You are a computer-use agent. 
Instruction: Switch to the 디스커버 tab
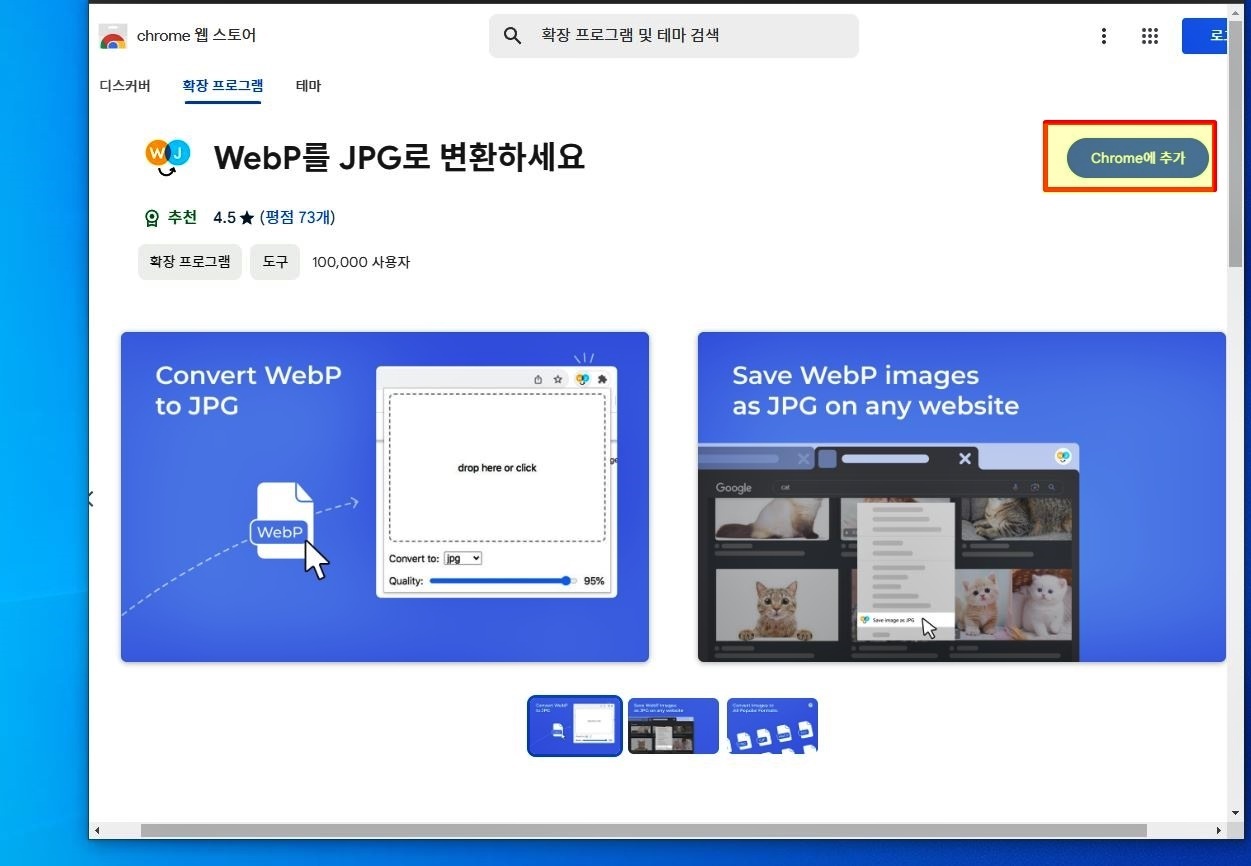click(x=125, y=86)
